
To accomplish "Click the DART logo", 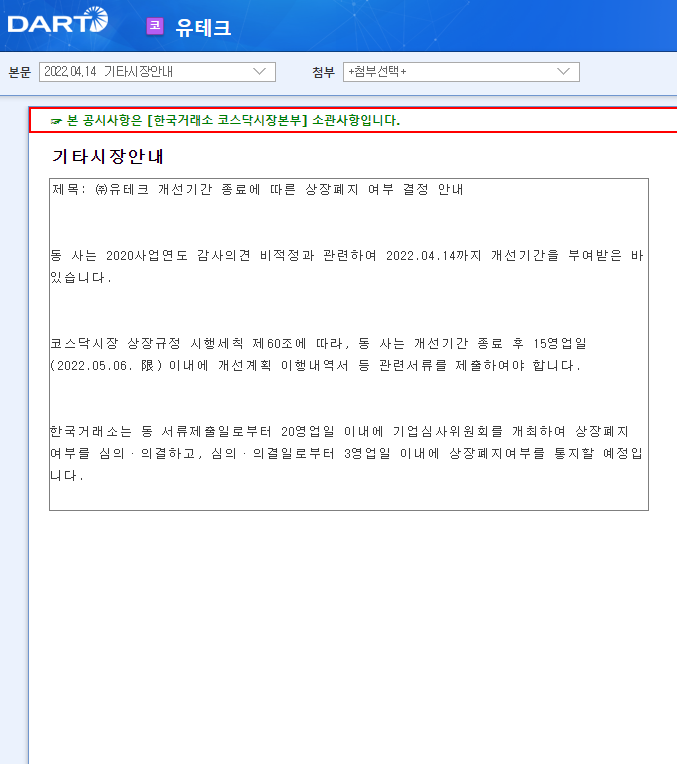I will tap(58, 20).
